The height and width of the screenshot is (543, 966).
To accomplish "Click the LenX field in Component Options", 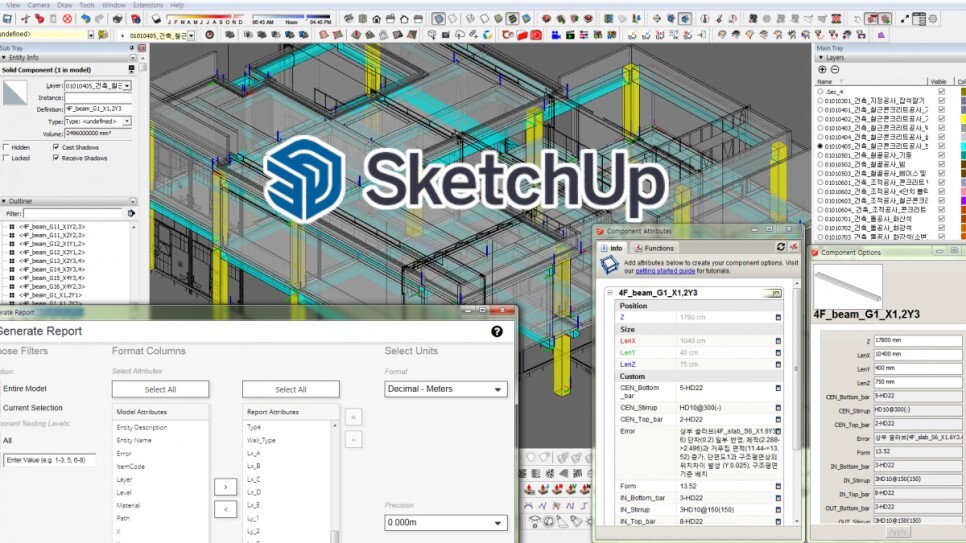I will click(x=917, y=354).
